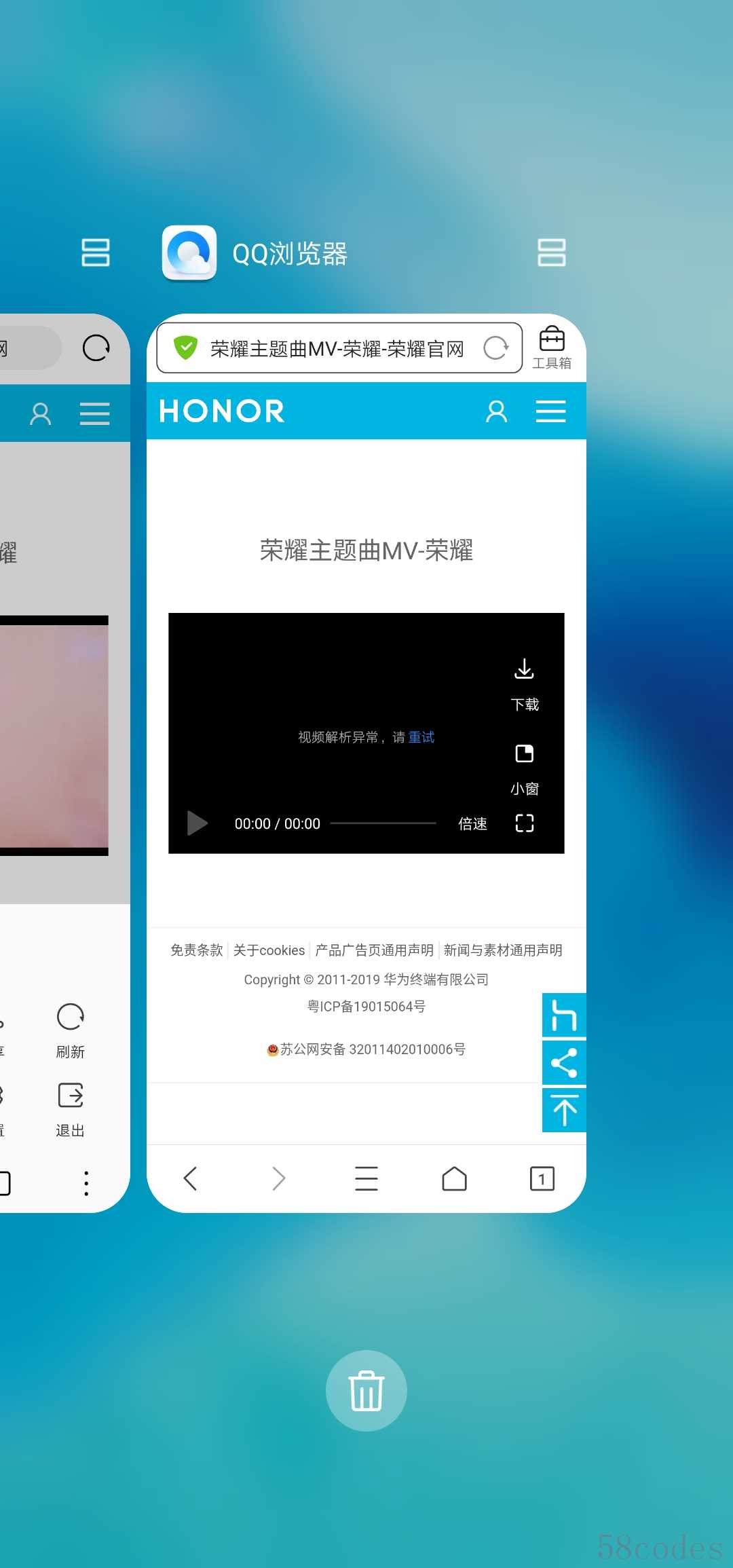Clear all recent apps with trash button

tap(366, 1391)
